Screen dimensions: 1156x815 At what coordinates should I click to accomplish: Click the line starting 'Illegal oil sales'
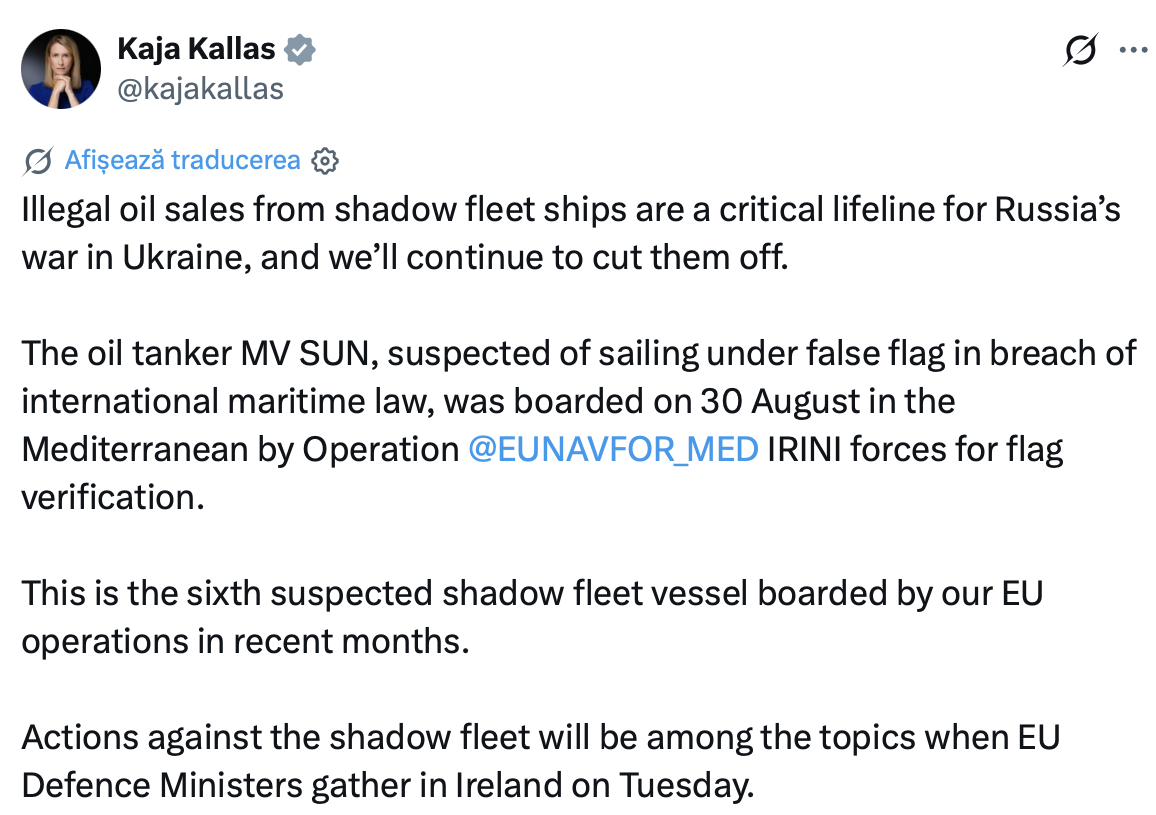pos(571,209)
